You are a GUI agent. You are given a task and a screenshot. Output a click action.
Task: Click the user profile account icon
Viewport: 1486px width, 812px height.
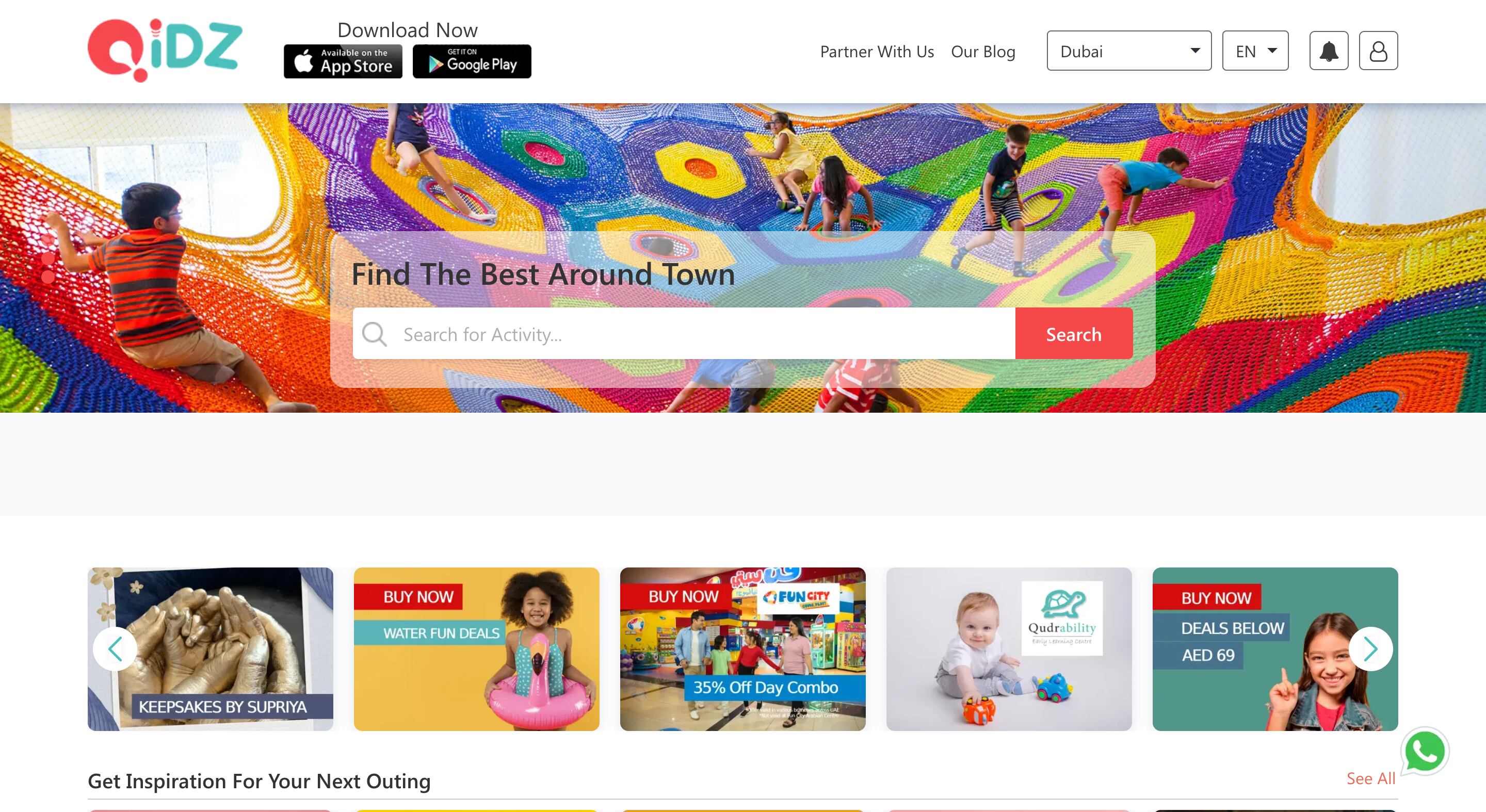[x=1378, y=50]
